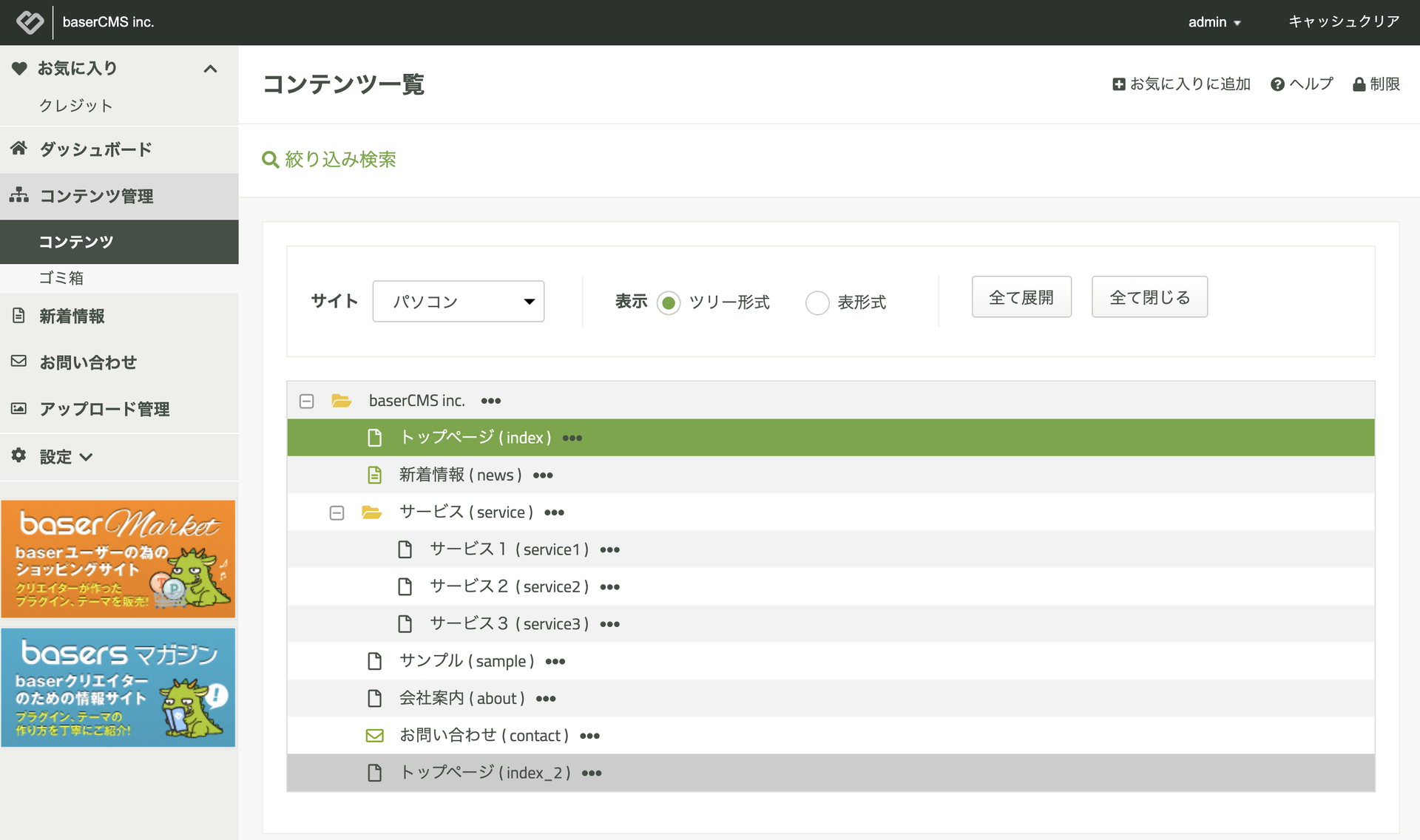Open the 設定 gear icon
The width and height of the screenshot is (1420, 840).
coord(19,456)
